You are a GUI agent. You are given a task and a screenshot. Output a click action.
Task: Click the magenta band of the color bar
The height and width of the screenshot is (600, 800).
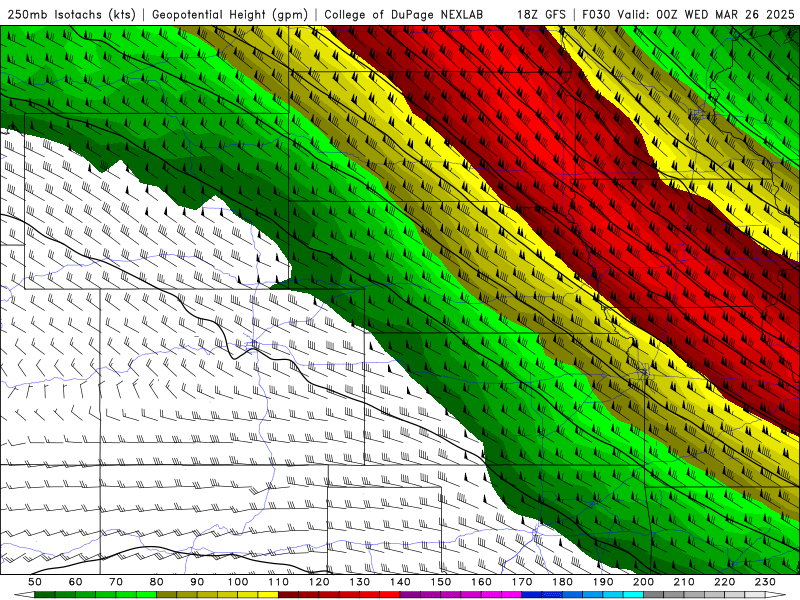pyautogui.click(x=461, y=595)
